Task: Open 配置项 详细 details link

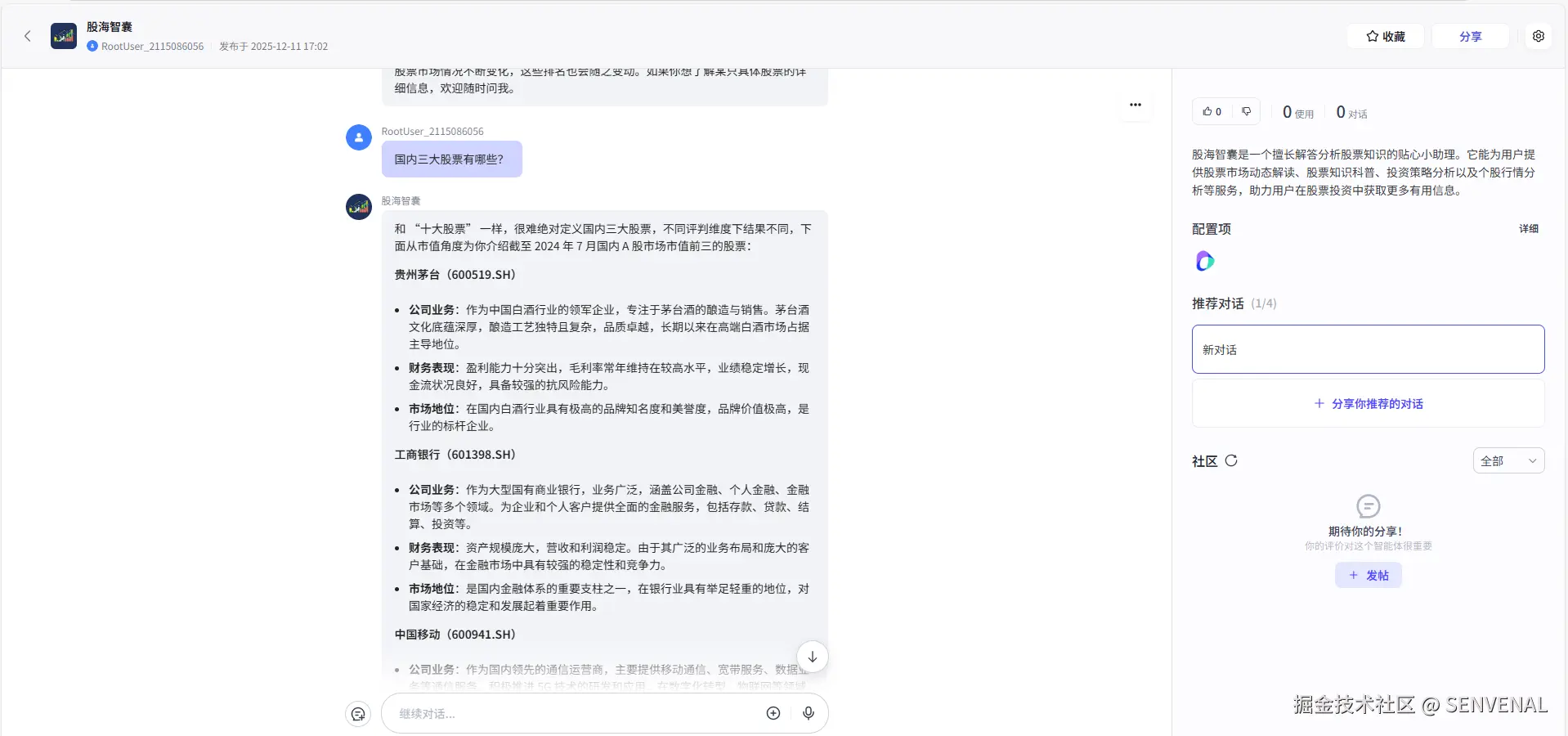Action: 1529,229
